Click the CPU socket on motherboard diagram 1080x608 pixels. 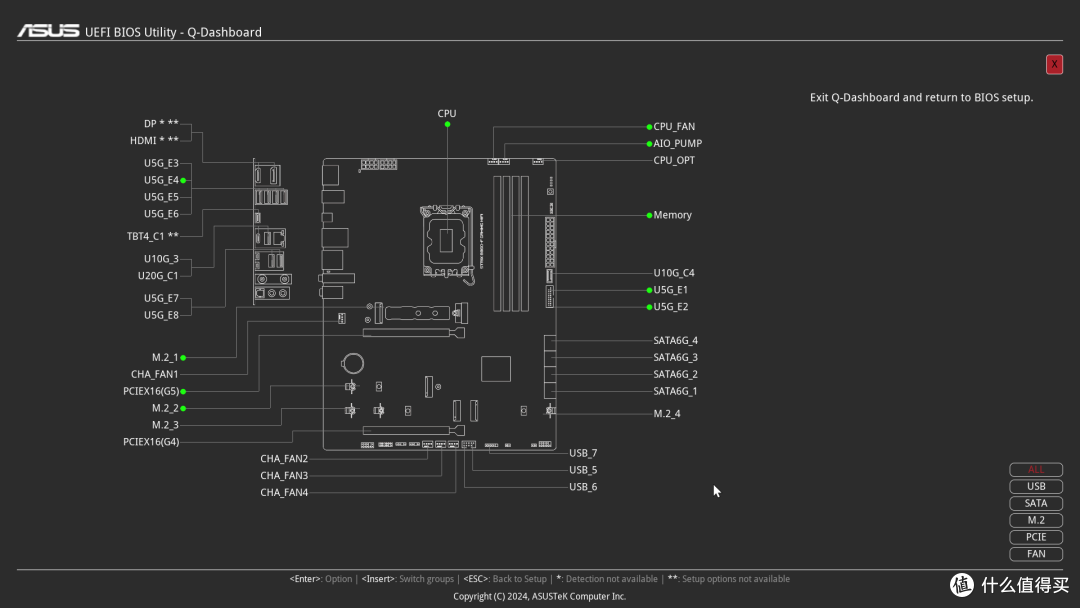447,239
